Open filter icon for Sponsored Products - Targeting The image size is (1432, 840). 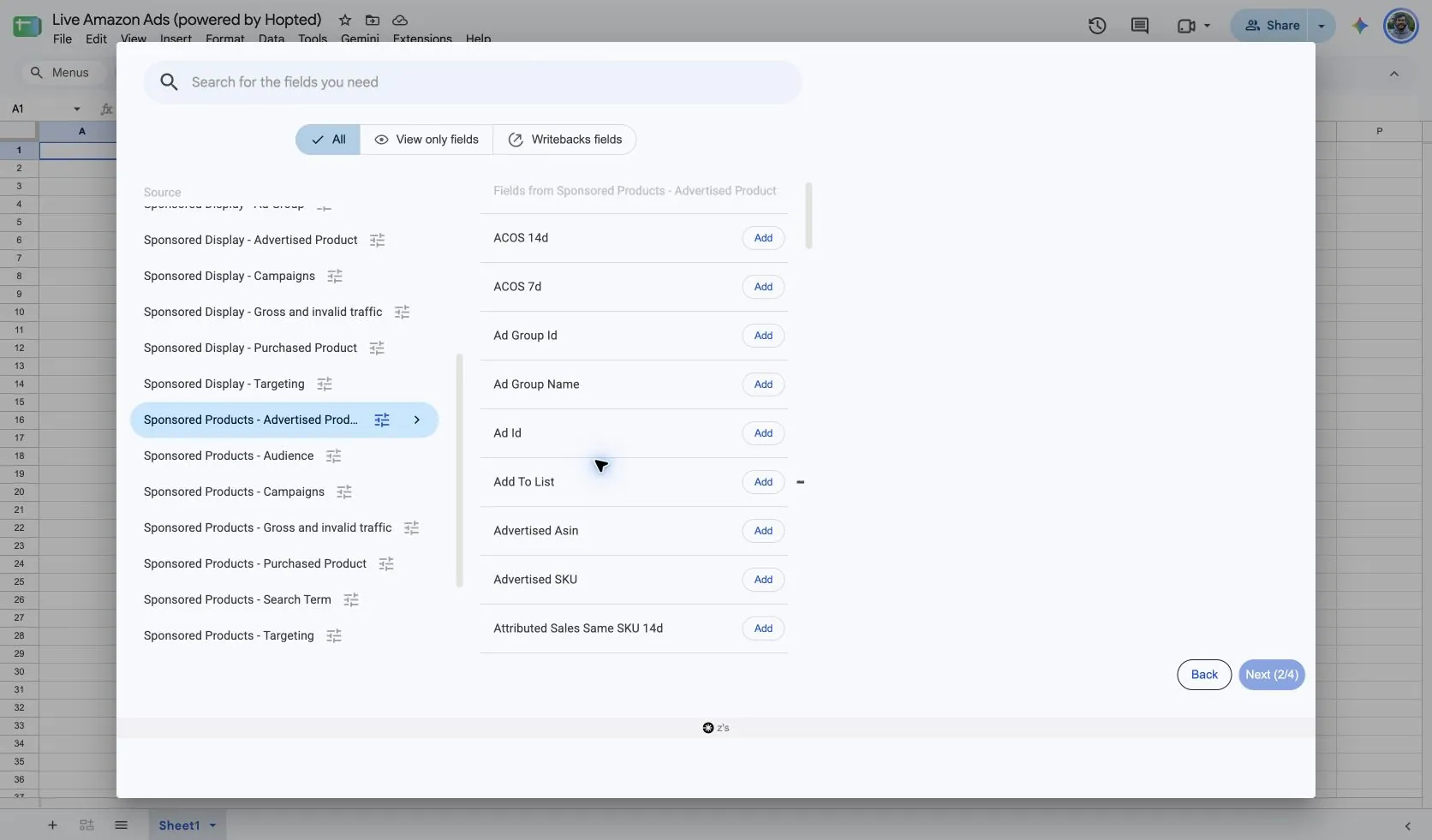tap(334, 636)
